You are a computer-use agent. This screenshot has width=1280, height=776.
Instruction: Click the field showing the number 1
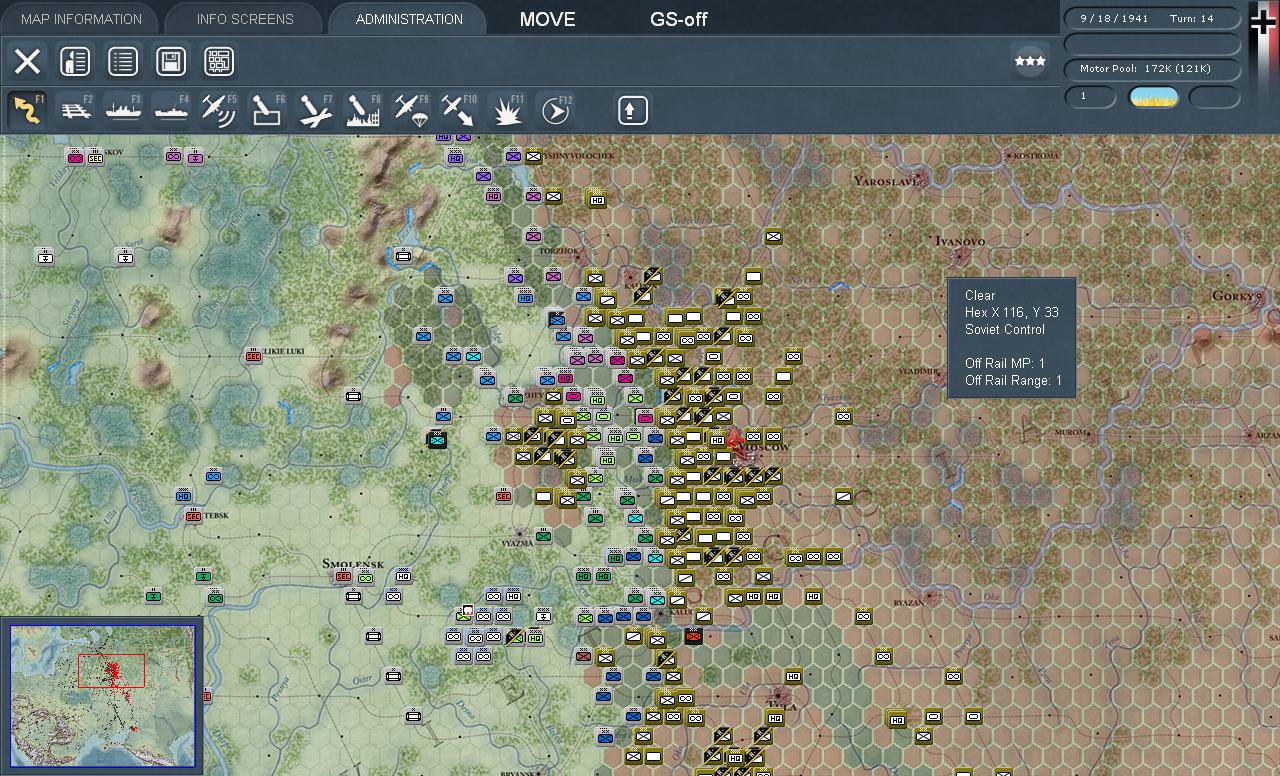(1090, 97)
